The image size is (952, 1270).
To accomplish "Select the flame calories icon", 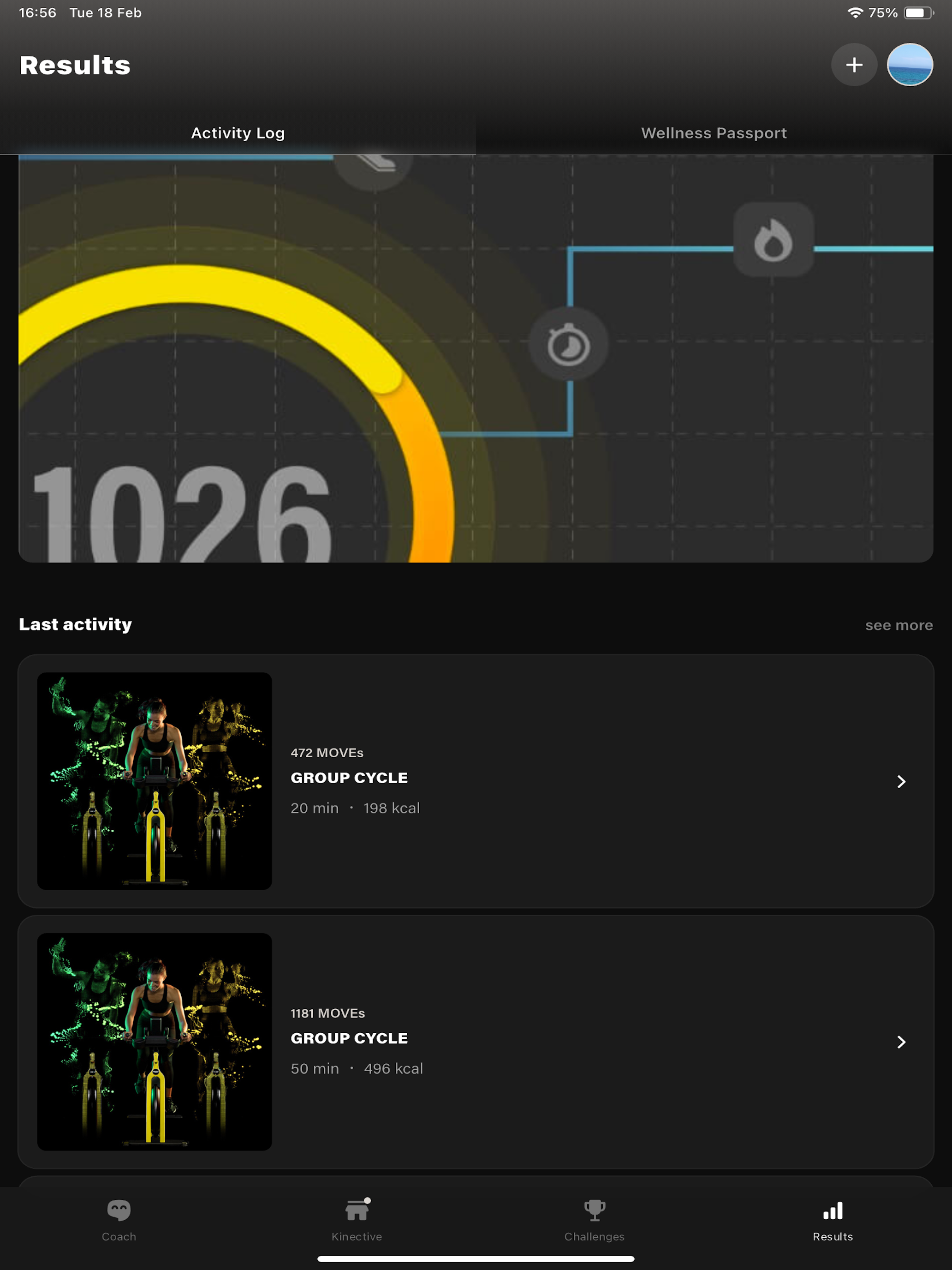I will coord(773,240).
